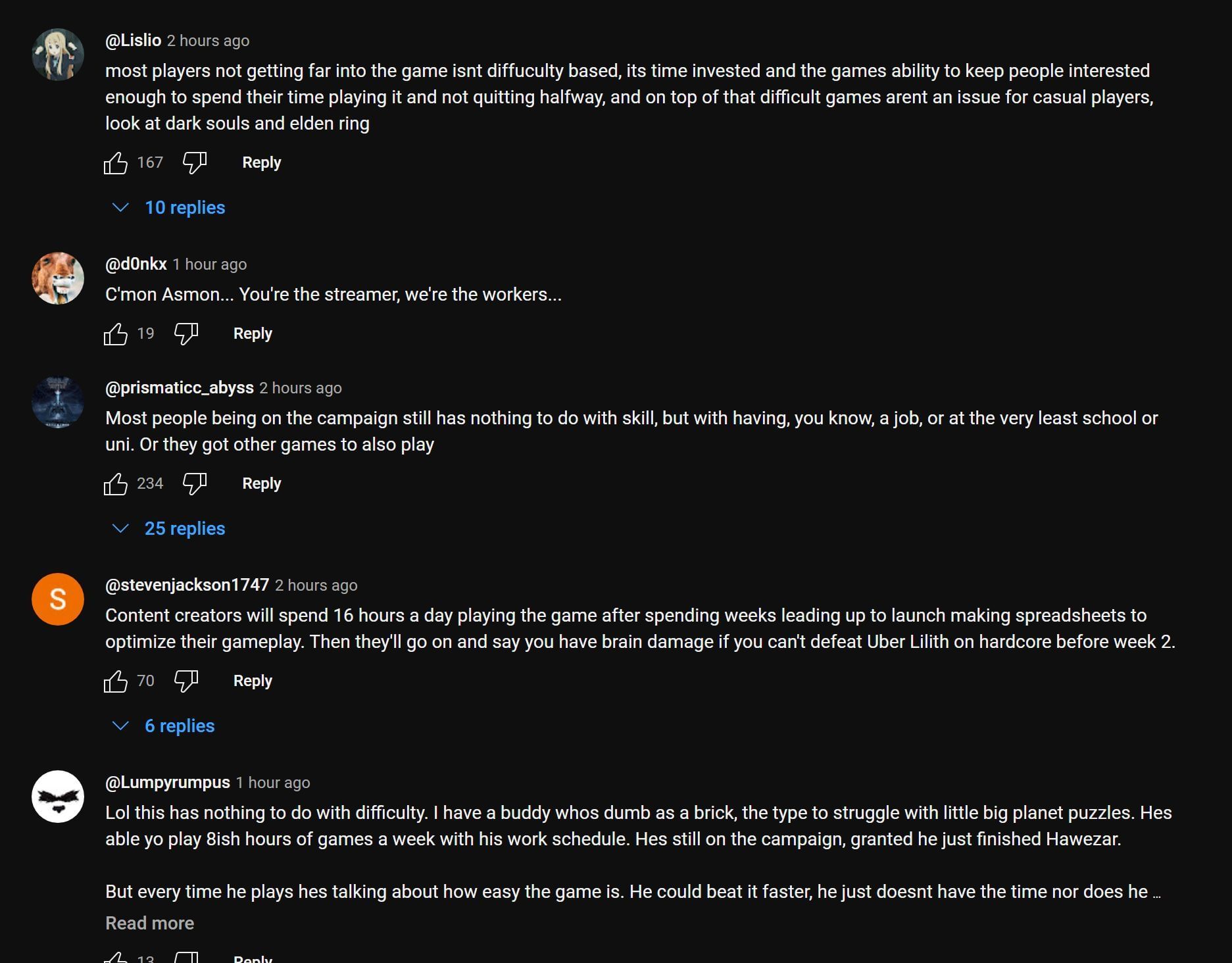
Task: Reply to the @d0nkx comment
Action: point(253,333)
